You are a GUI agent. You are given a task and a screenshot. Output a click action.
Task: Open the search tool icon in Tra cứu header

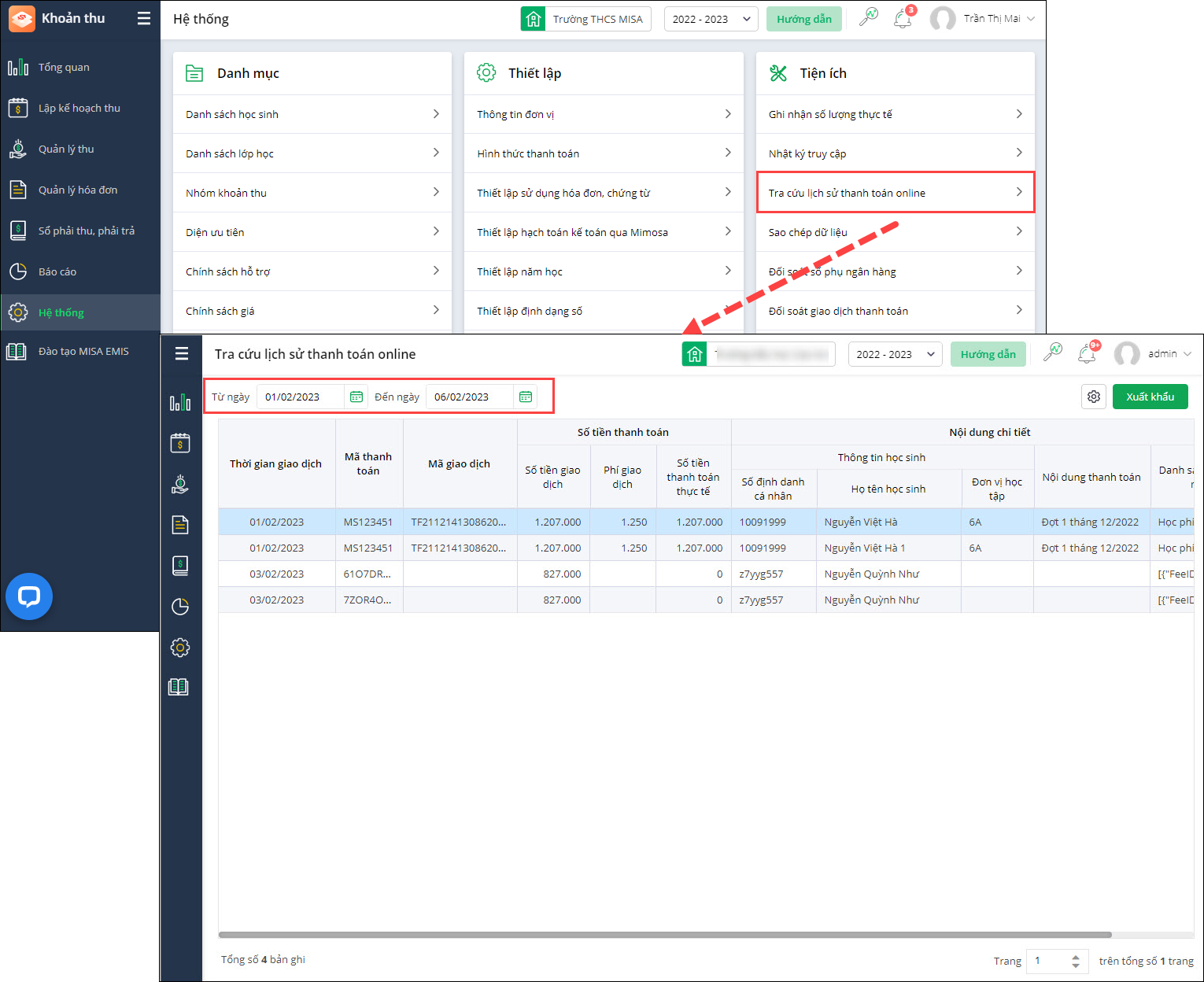1053,352
